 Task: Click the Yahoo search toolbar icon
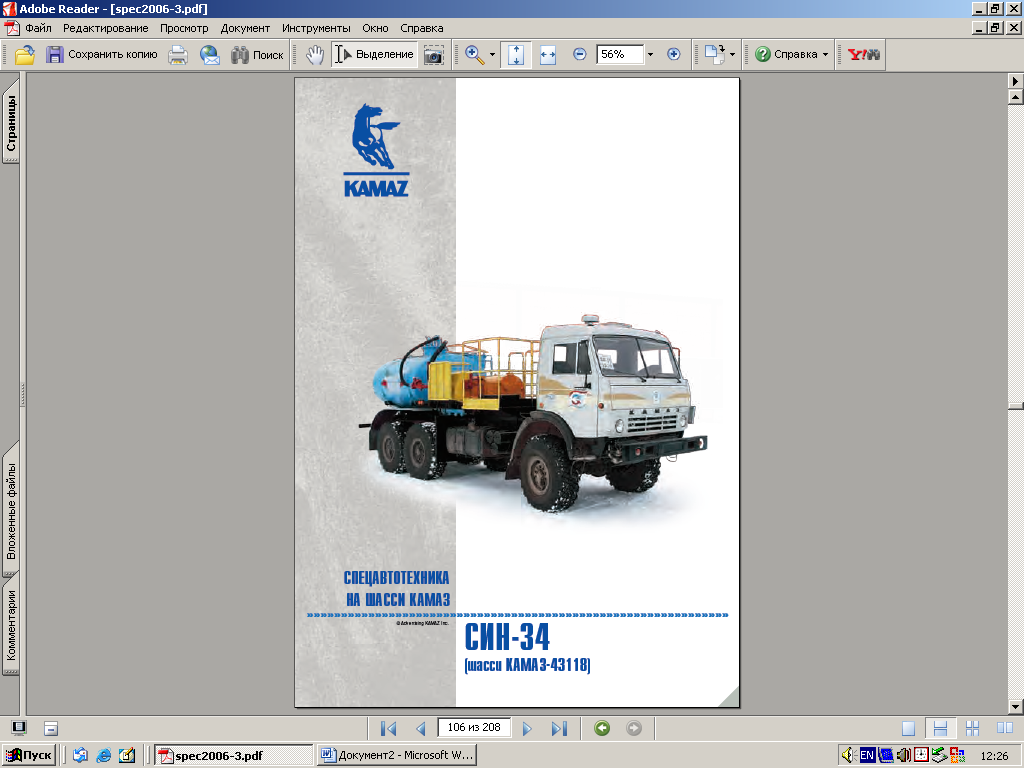tap(863, 54)
